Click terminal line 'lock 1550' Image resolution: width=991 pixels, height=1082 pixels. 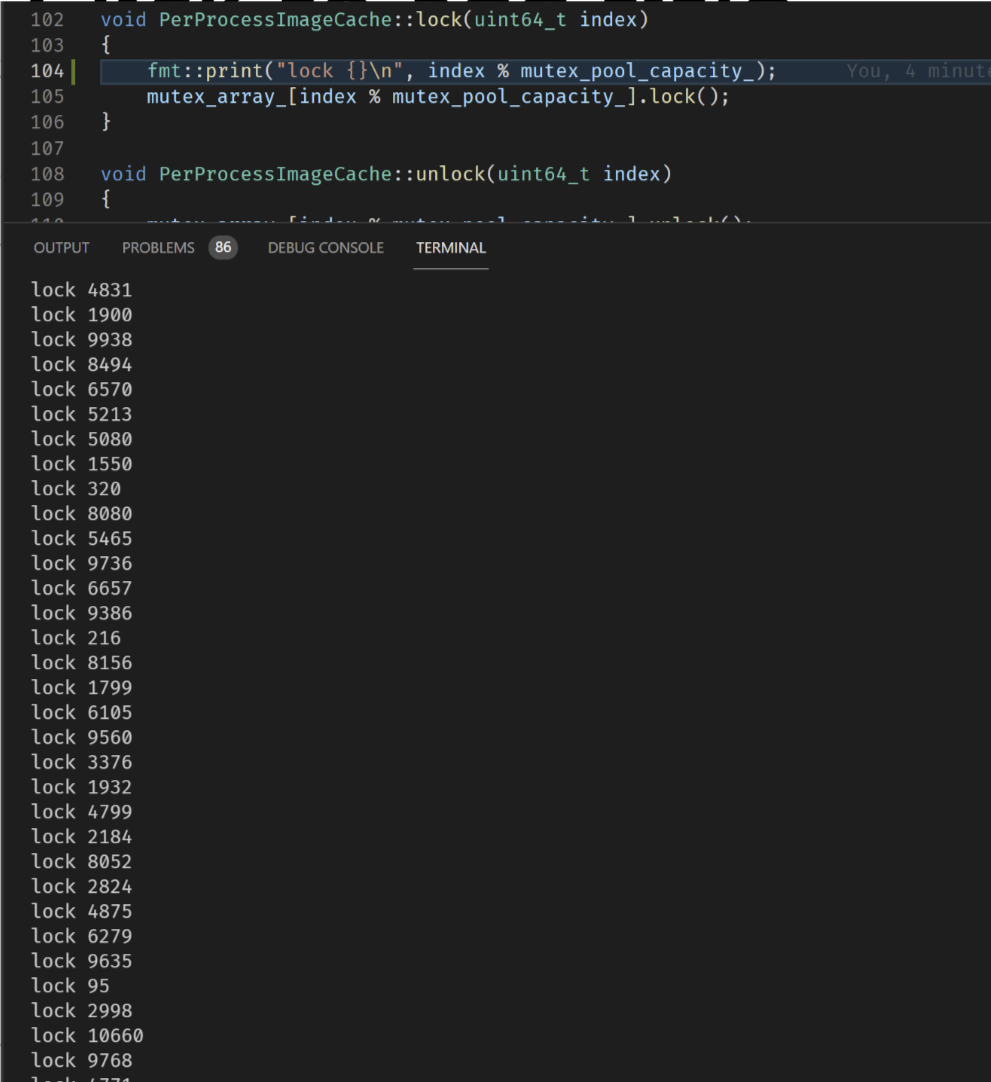tap(81, 464)
